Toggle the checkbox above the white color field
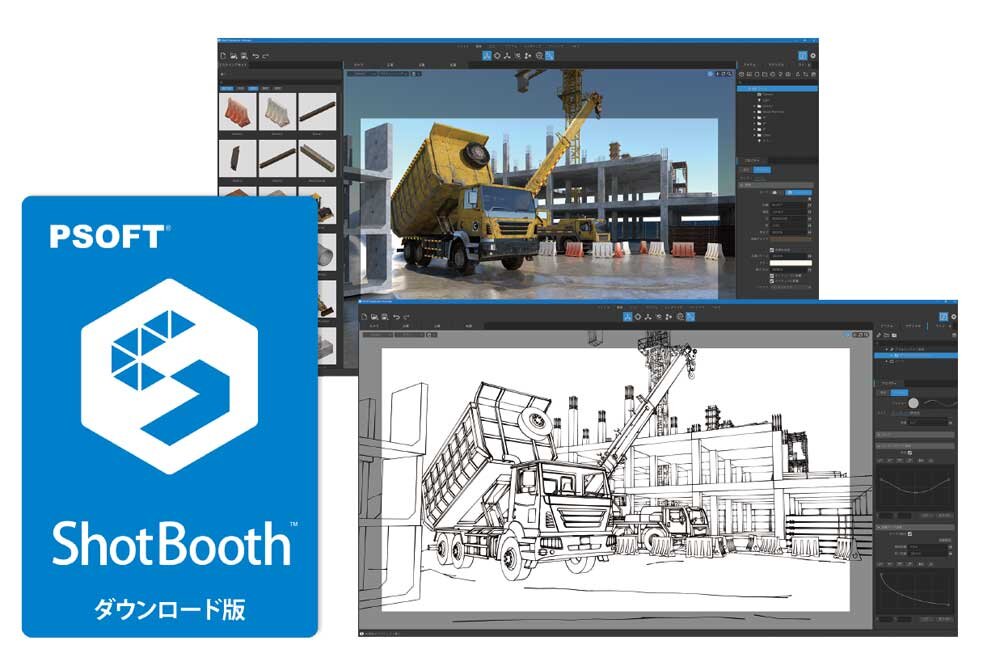1000x653 pixels. (x=772, y=250)
